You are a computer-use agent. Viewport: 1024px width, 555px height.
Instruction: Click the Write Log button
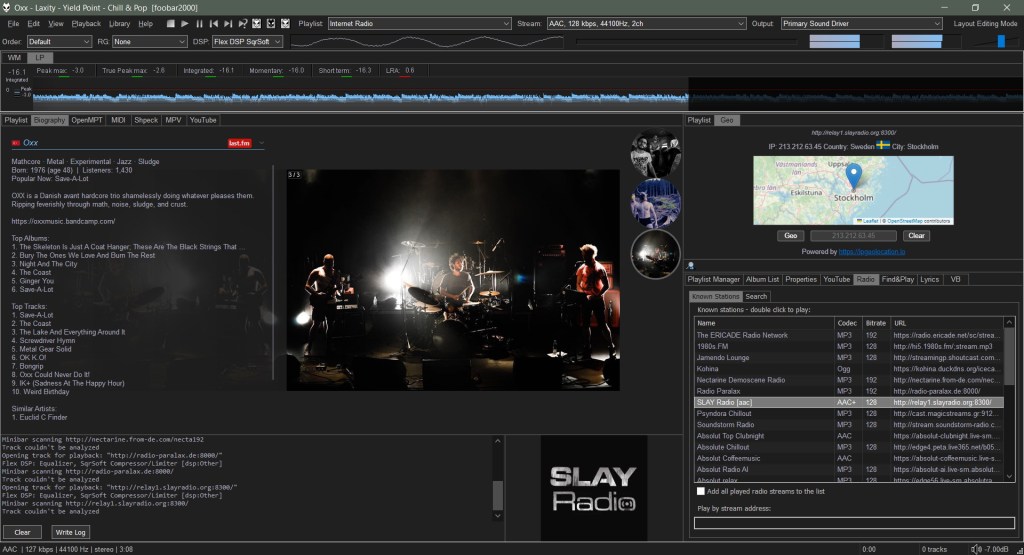pos(70,532)
